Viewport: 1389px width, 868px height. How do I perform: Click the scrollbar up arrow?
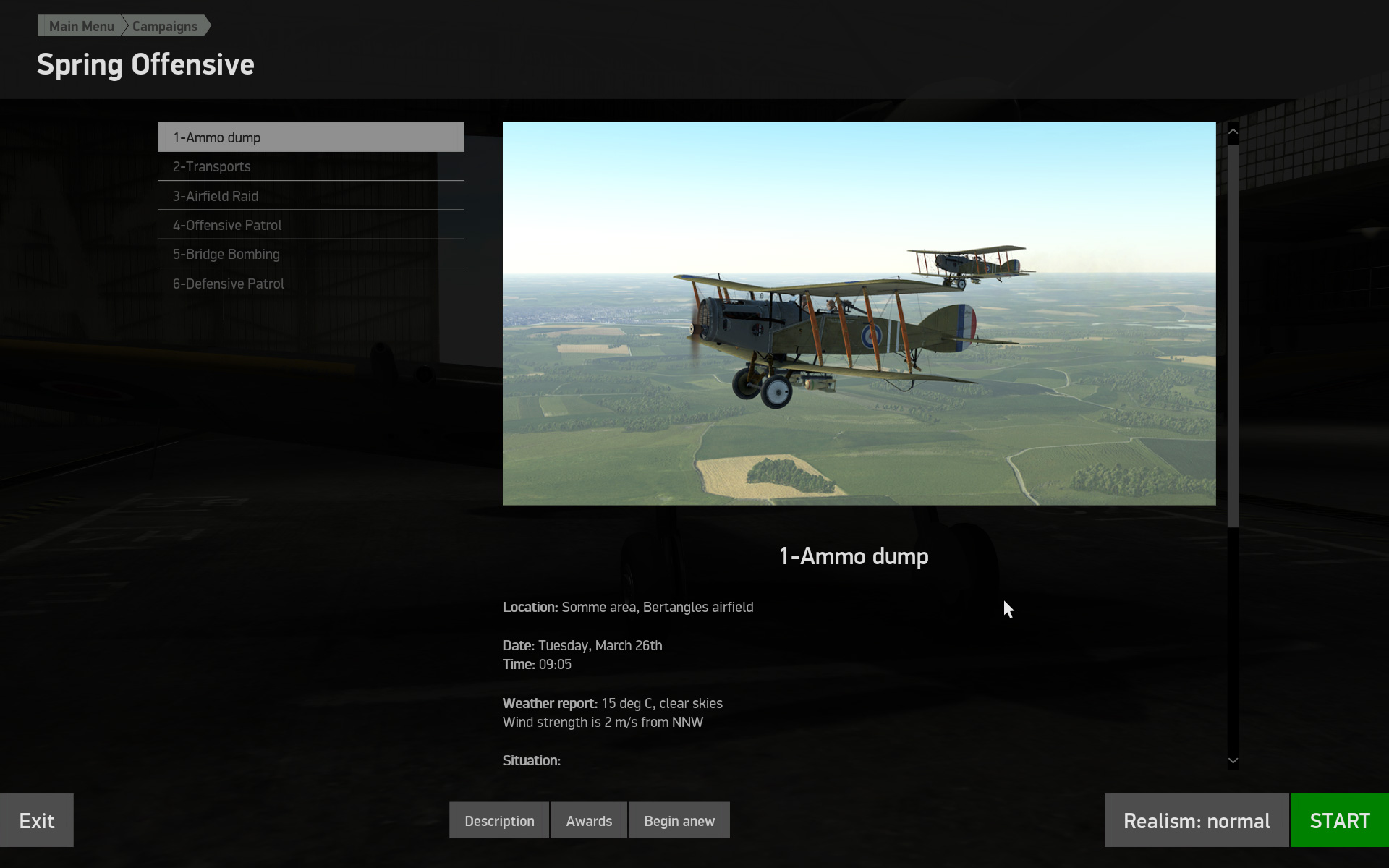(1233, 130)
